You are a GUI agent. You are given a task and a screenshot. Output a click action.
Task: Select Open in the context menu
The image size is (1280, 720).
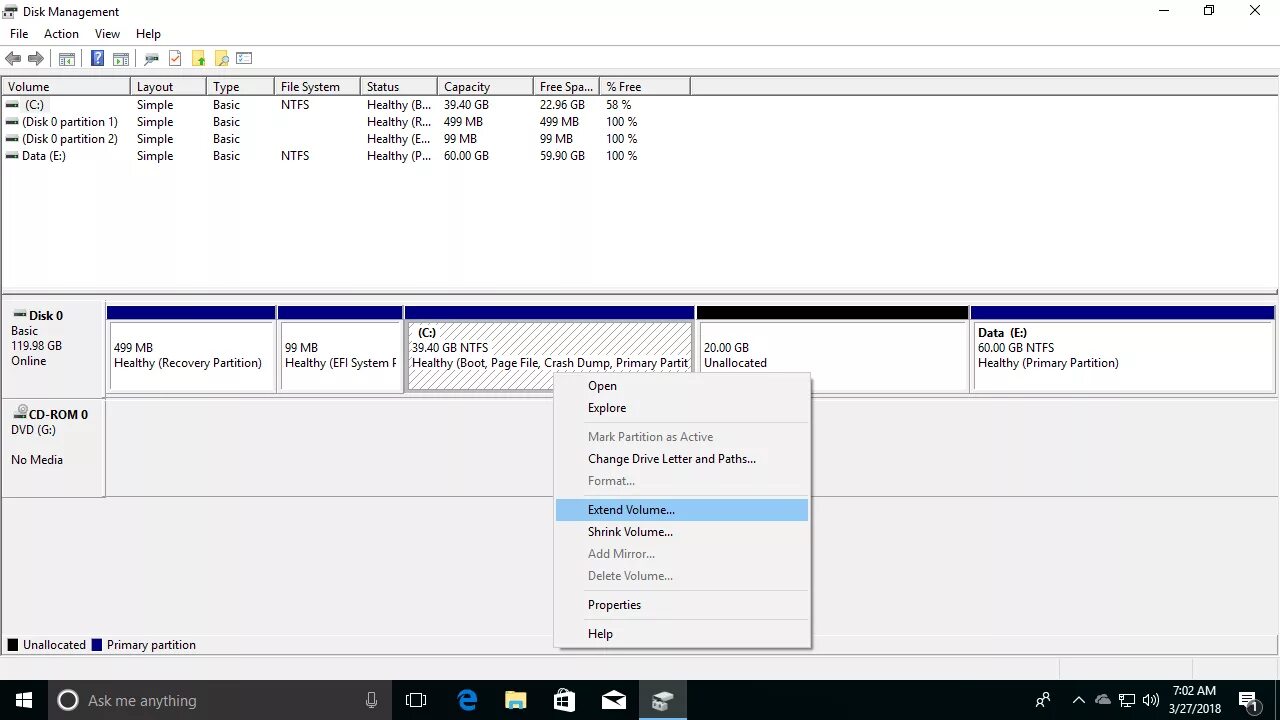pyautogui.click(x=682, y=386)
